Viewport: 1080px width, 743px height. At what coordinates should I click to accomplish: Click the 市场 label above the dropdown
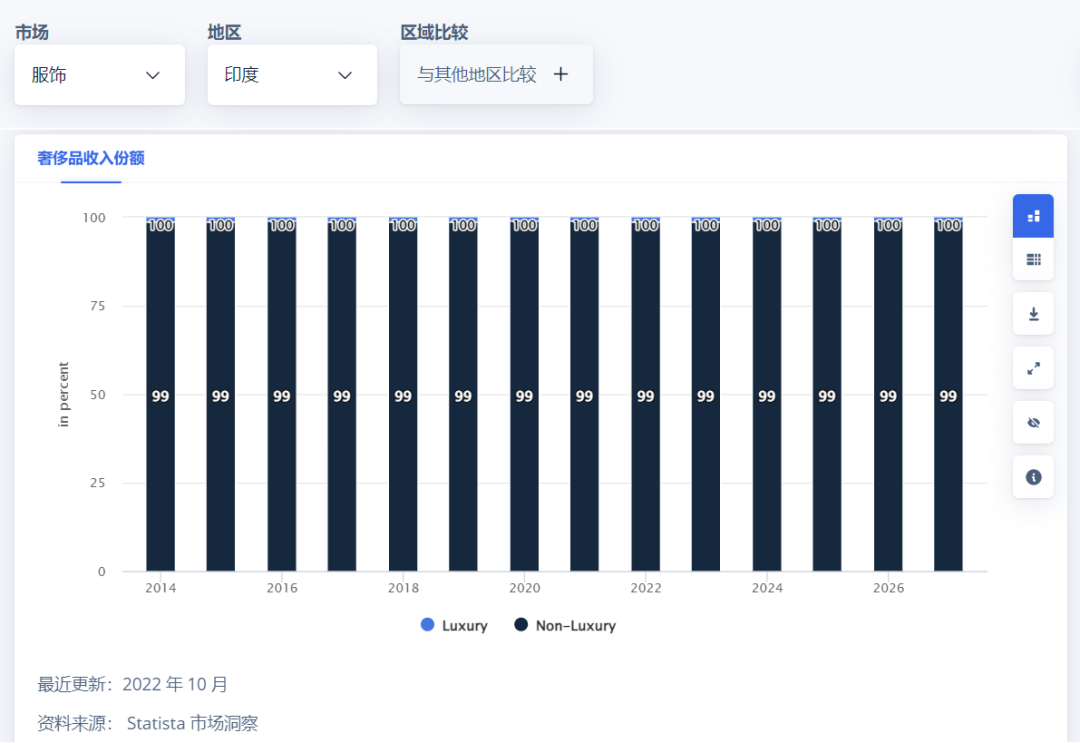point(32,32)
